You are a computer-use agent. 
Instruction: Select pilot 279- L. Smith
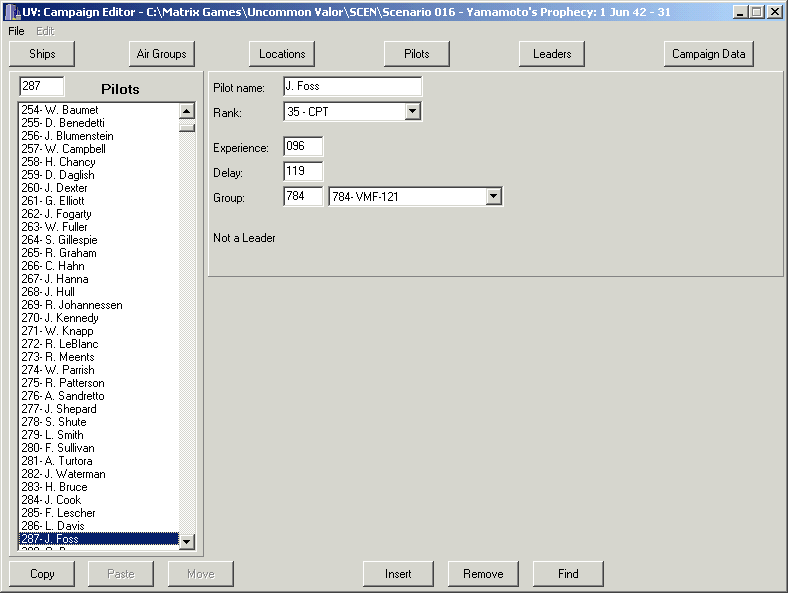click(99, 435)
